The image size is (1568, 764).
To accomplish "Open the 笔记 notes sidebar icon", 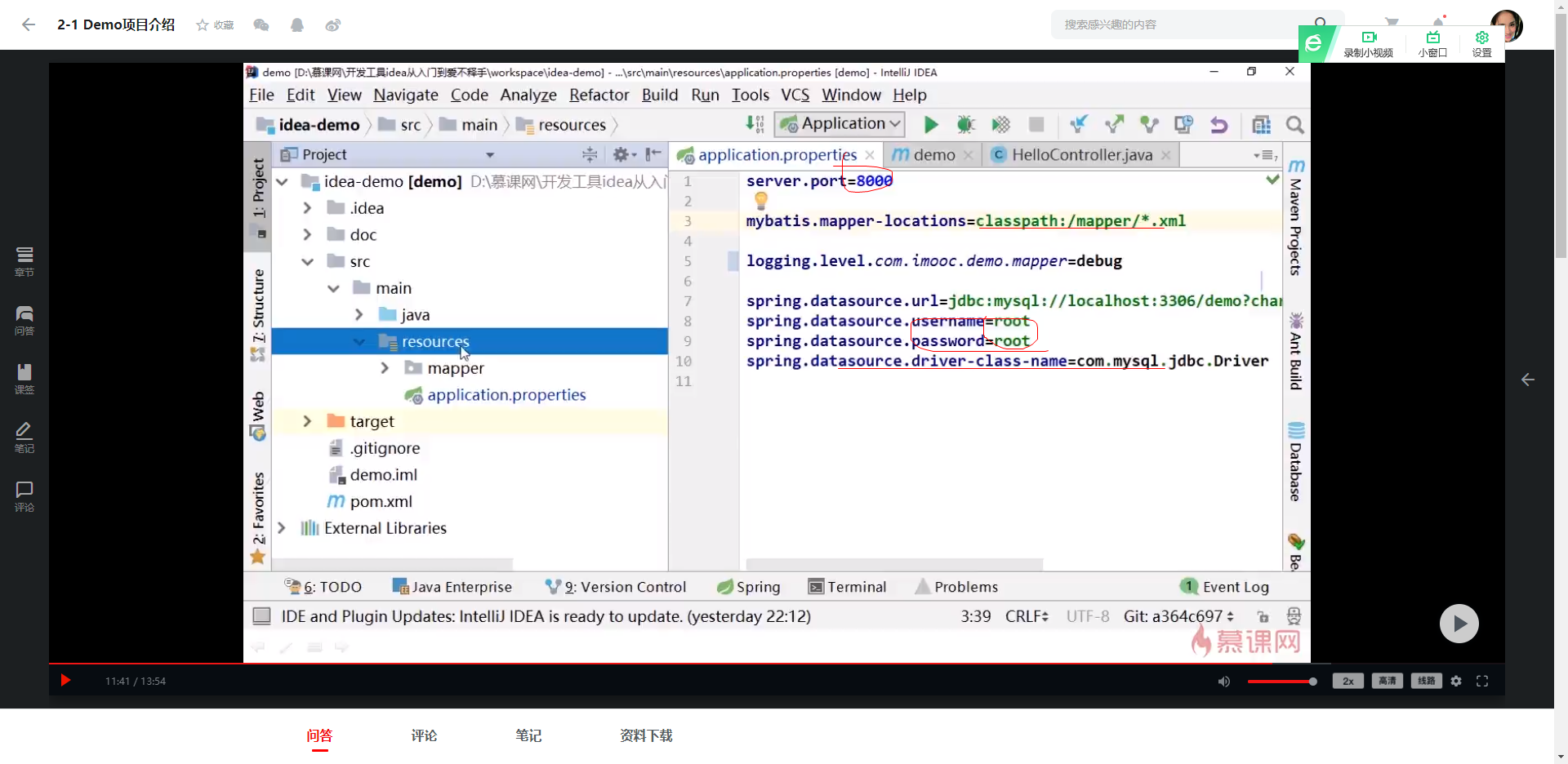I will (x=24, y=438).
